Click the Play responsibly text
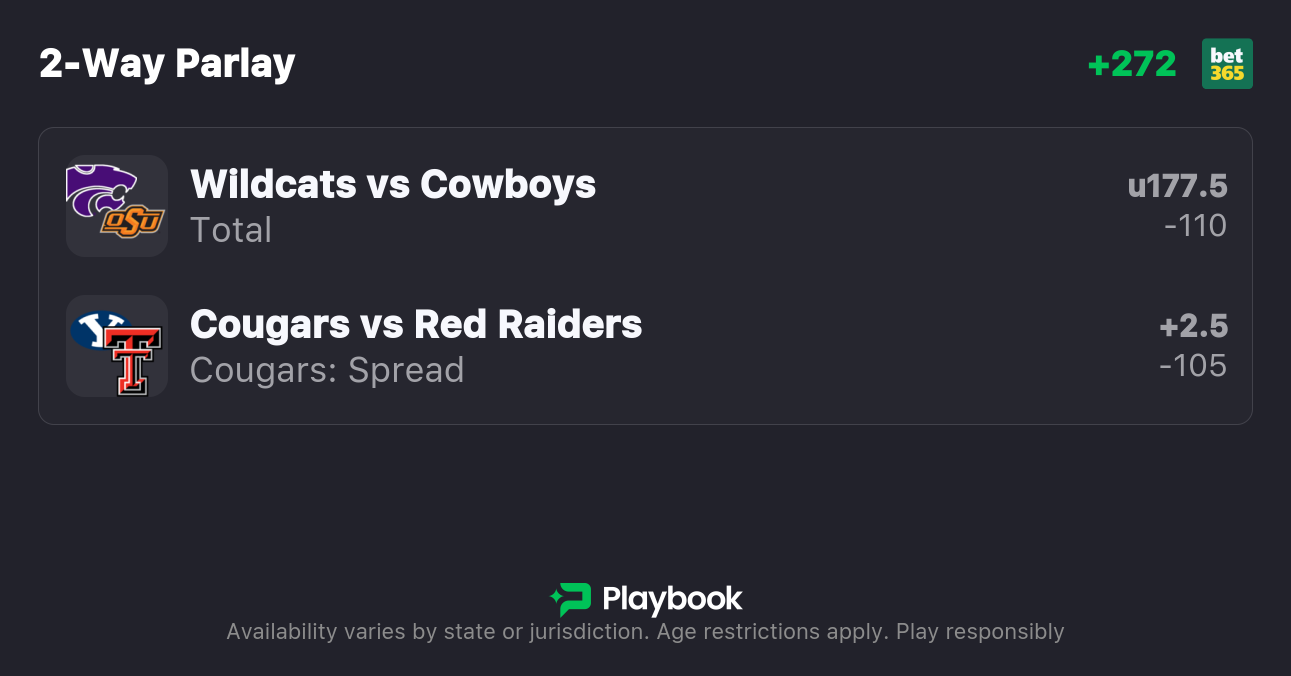The width and height of the screenshot is (1291, 676). 980,632
